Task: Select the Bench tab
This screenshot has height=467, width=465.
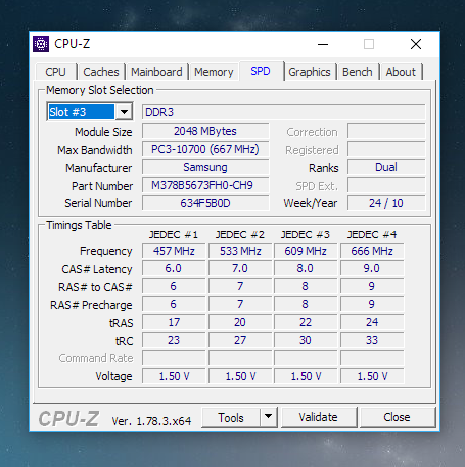Action: click(357, 72)
